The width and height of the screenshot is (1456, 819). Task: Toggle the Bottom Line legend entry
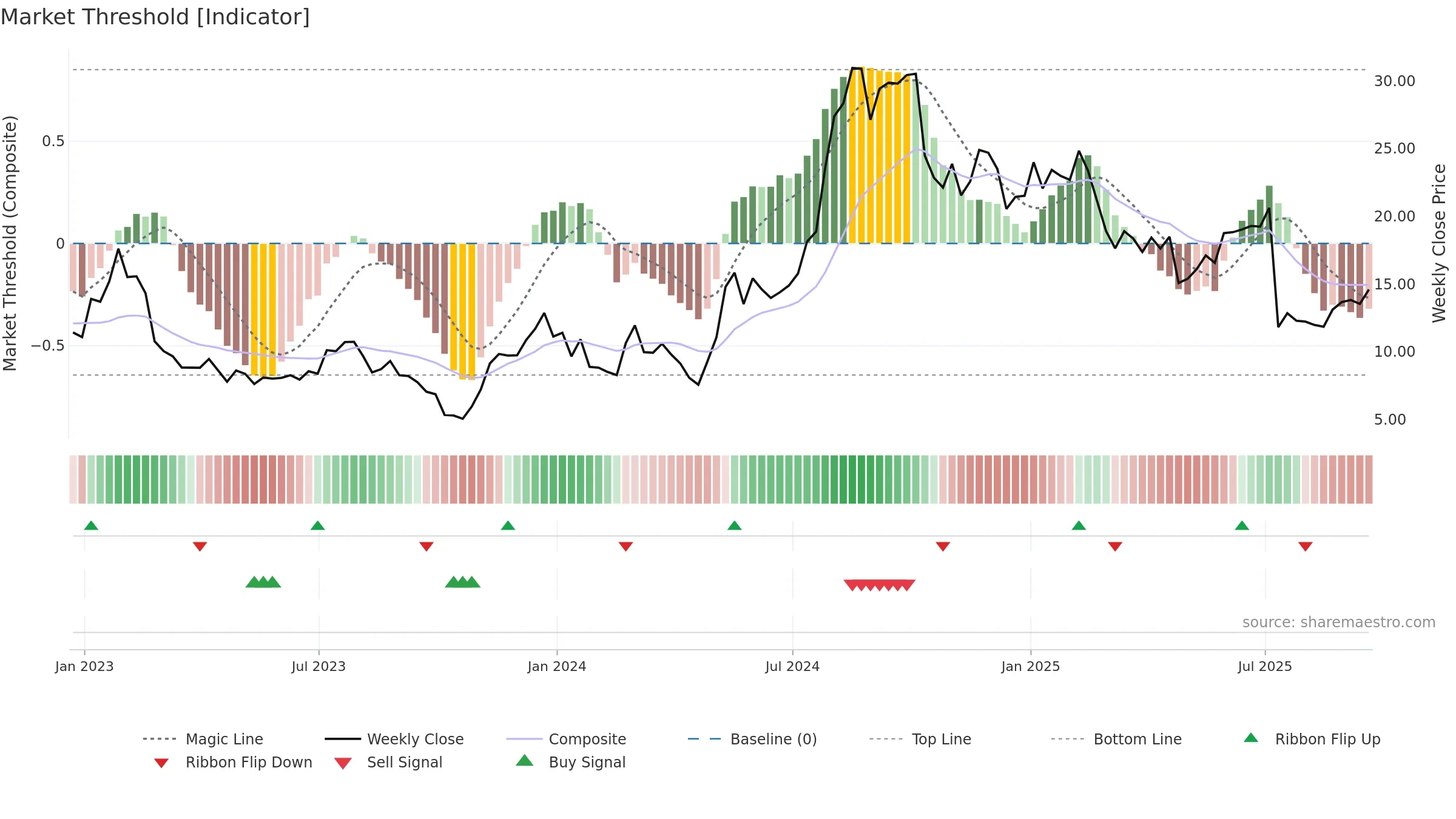[x=1116, y=739]
